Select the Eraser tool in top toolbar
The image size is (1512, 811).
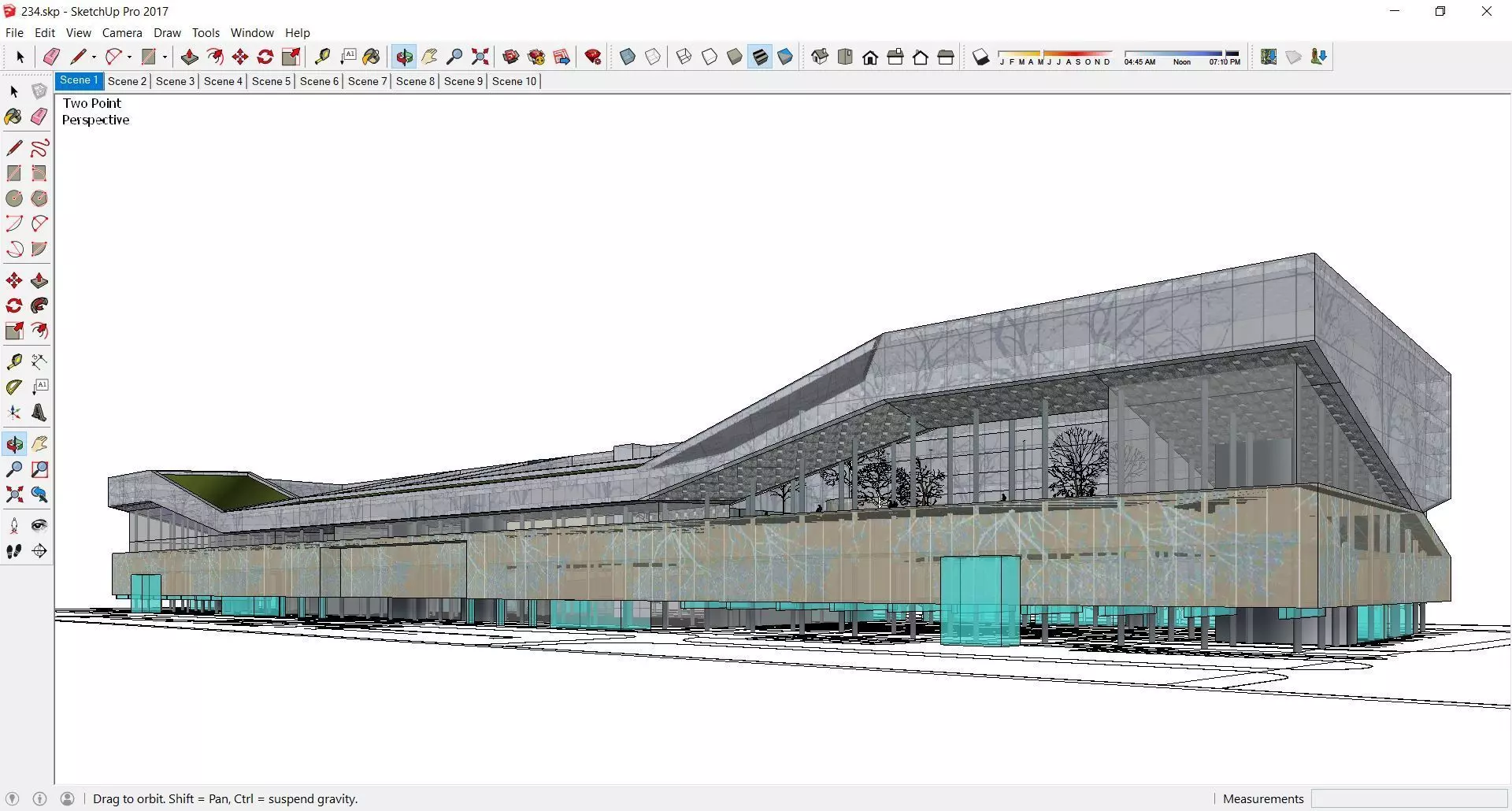click(x=51, y=57)
